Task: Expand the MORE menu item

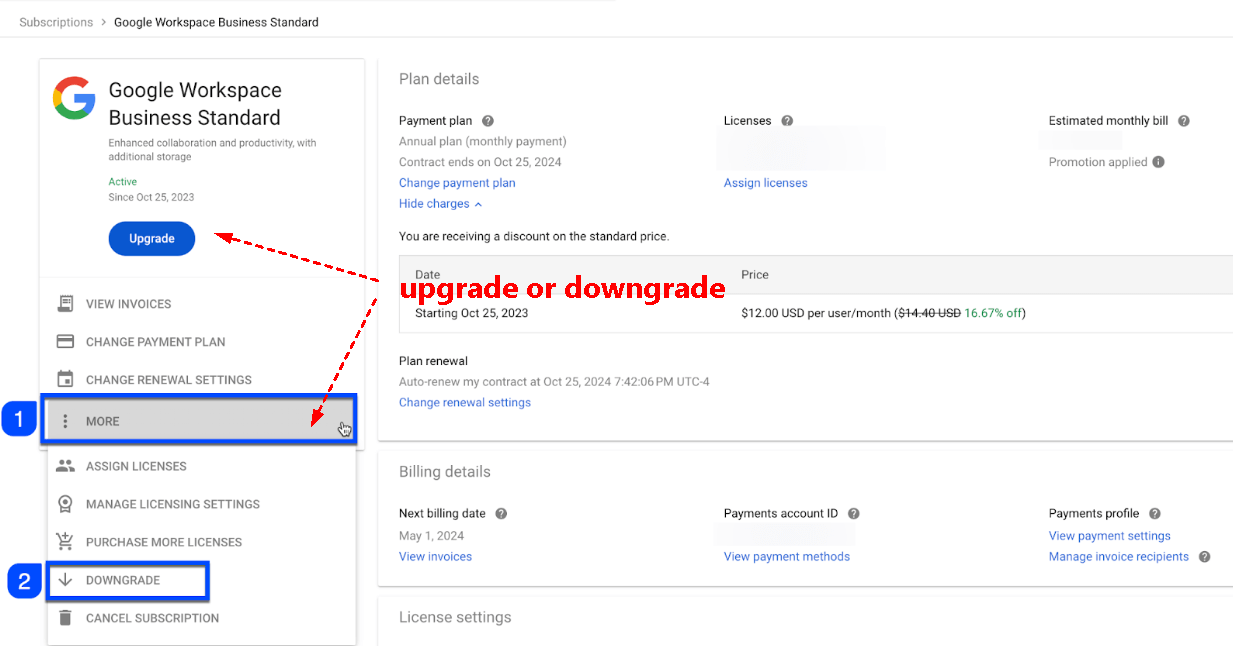Action: coord(197,421)
